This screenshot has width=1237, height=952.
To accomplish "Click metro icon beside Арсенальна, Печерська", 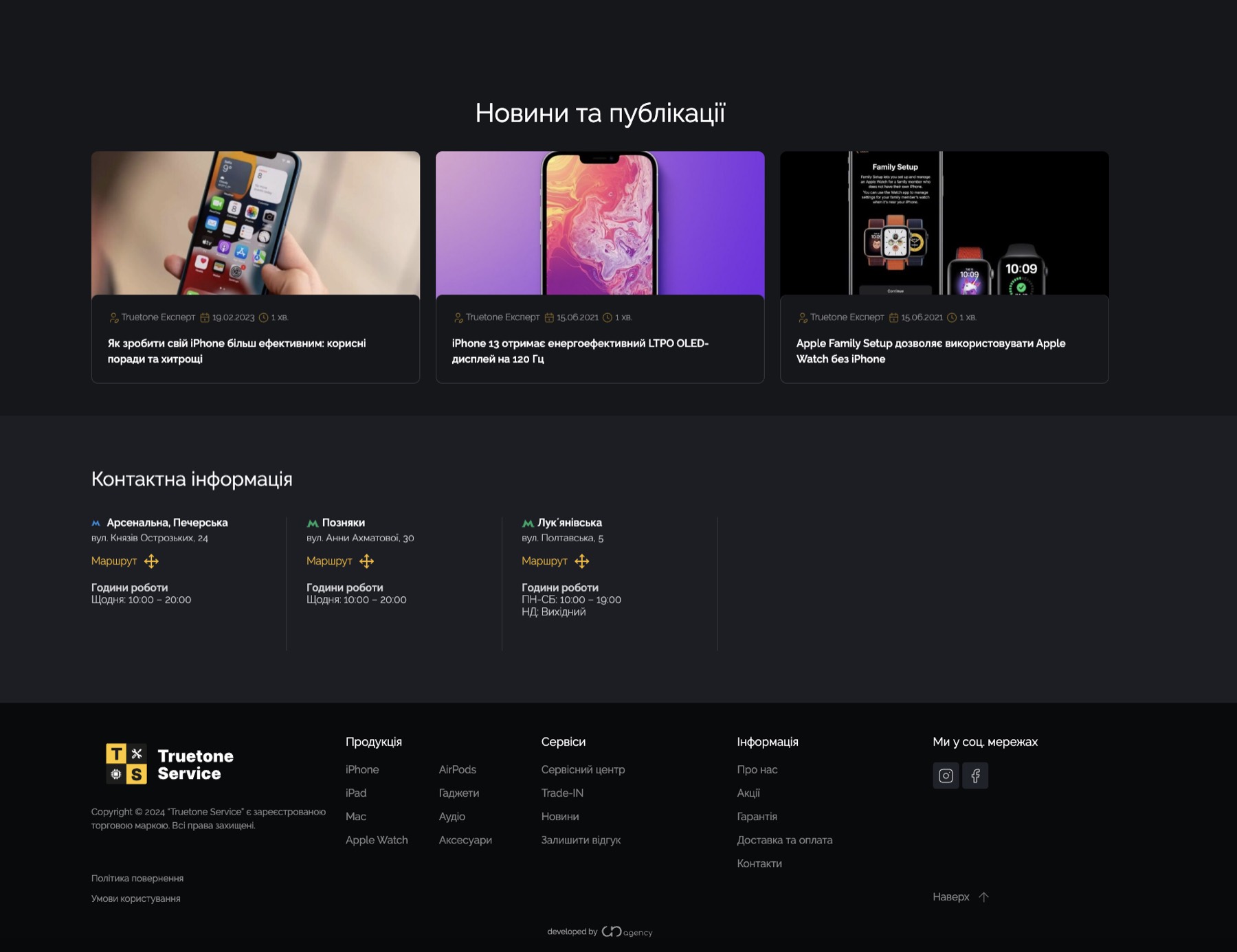I will tap(96, 523).
